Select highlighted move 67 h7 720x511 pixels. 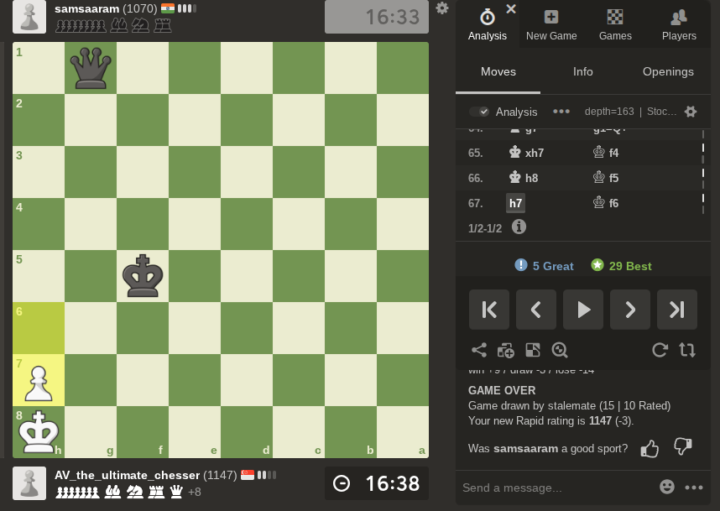pyautogui.click(x=515, y=203)
